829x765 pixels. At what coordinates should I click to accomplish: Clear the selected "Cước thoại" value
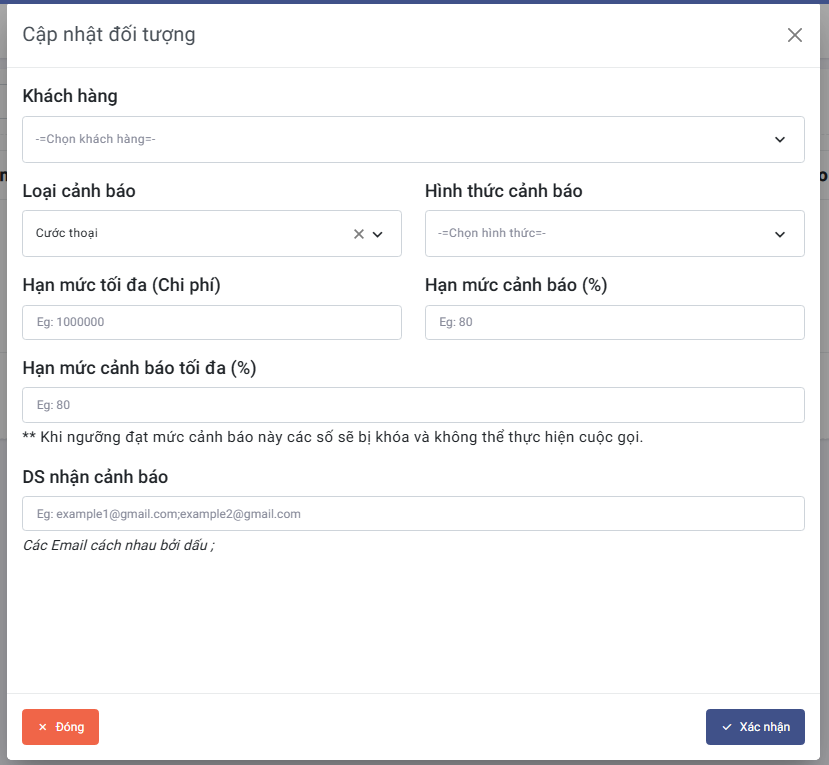[x=359, y=234]
